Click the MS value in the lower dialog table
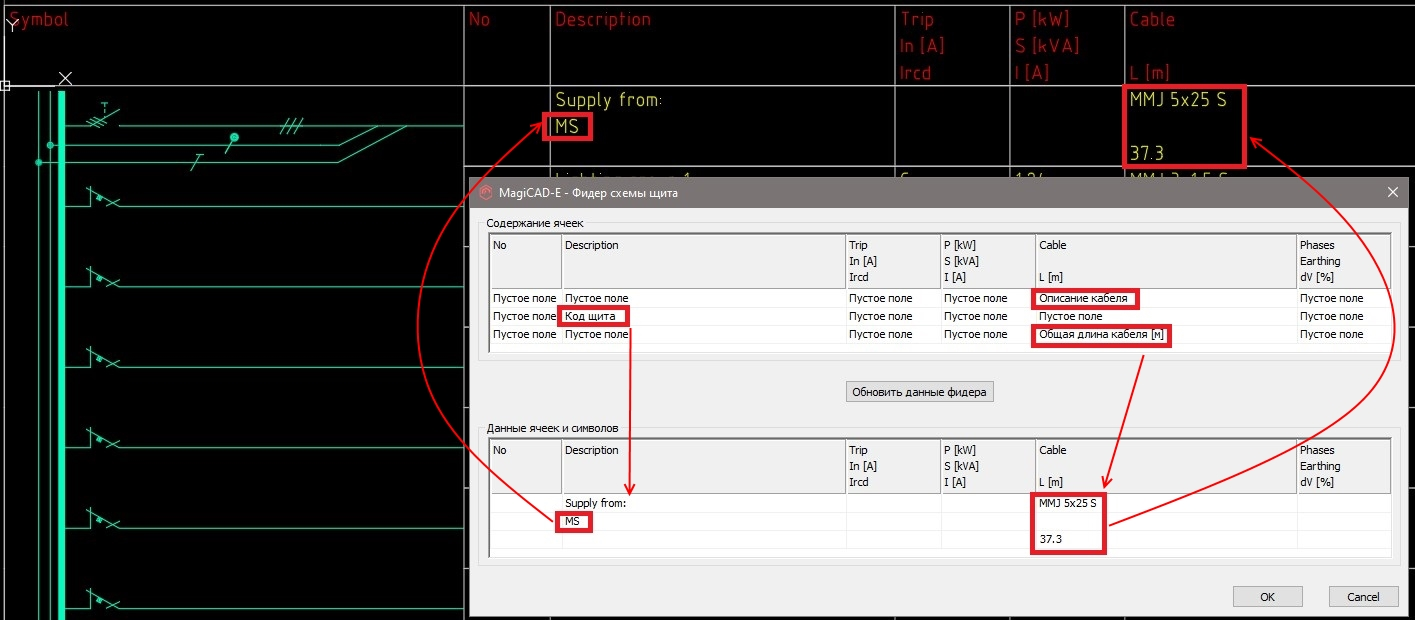 point(573,521)
